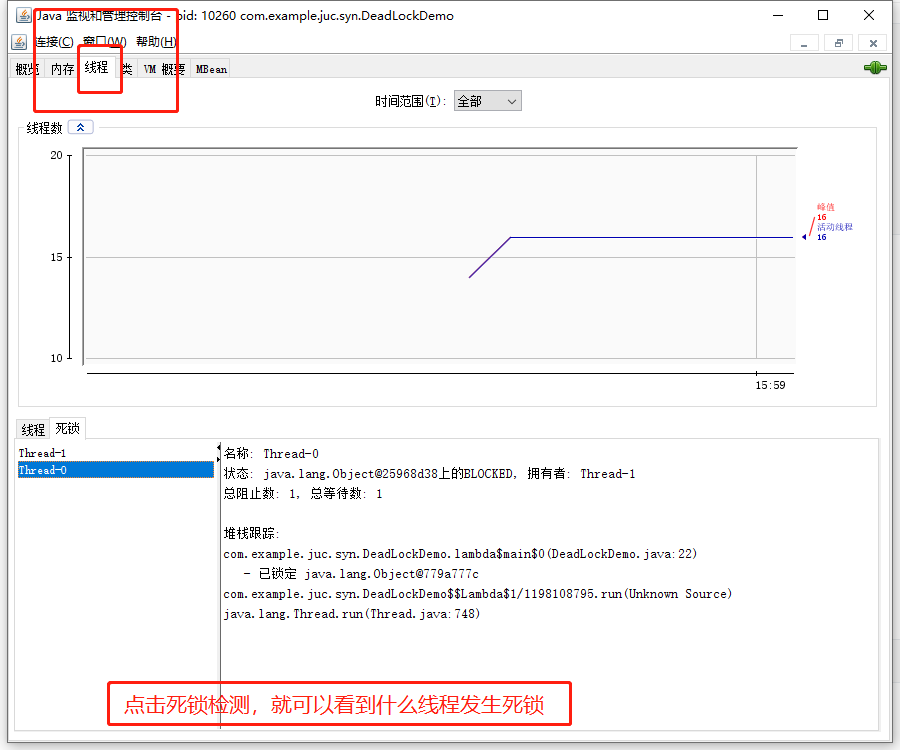This screenshot has height=750, width=900.
Task: Select the 线程 main tab
Action: pos(96,67)
